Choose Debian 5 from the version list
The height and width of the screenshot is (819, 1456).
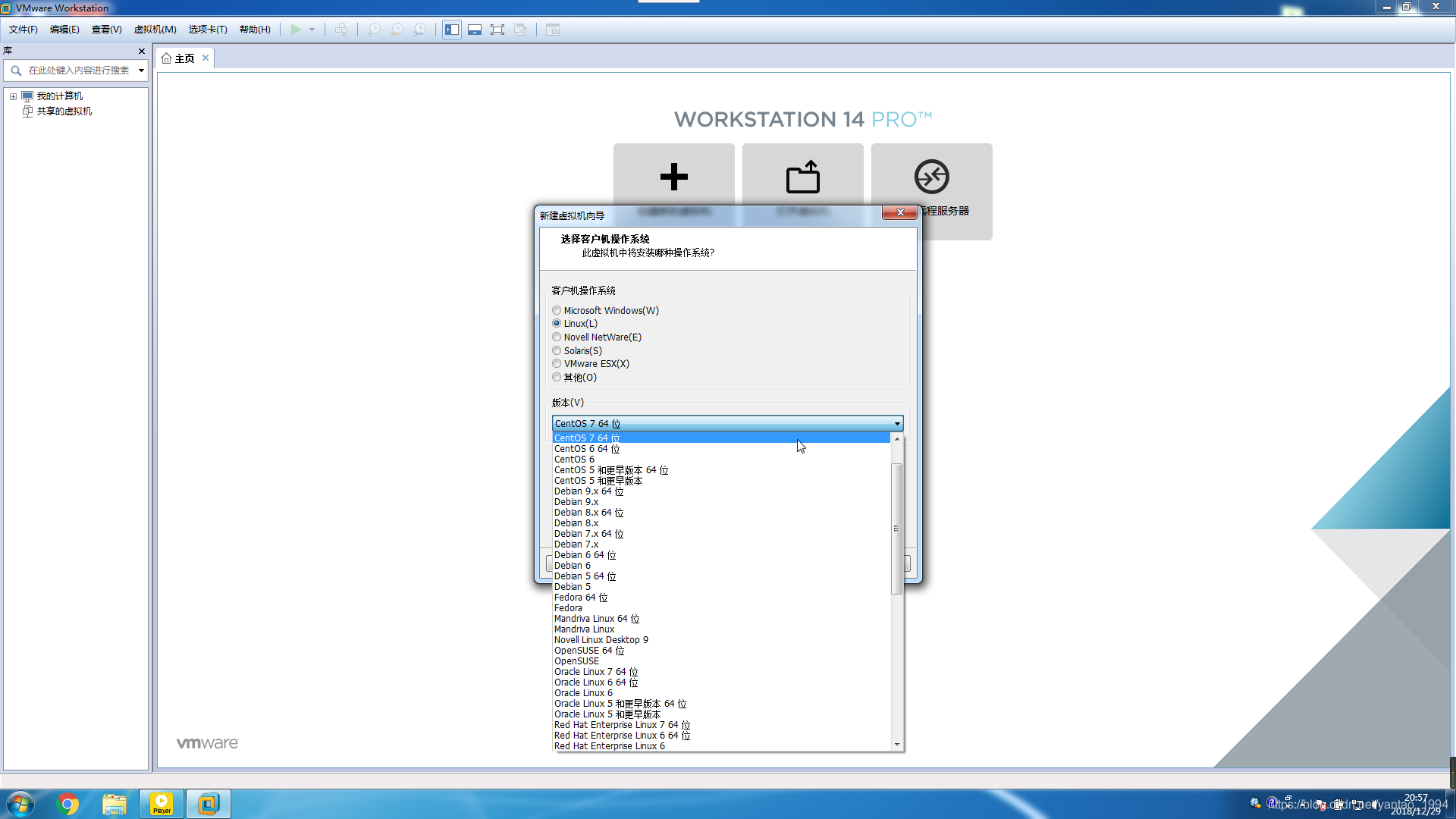click(x=721, y=587)
